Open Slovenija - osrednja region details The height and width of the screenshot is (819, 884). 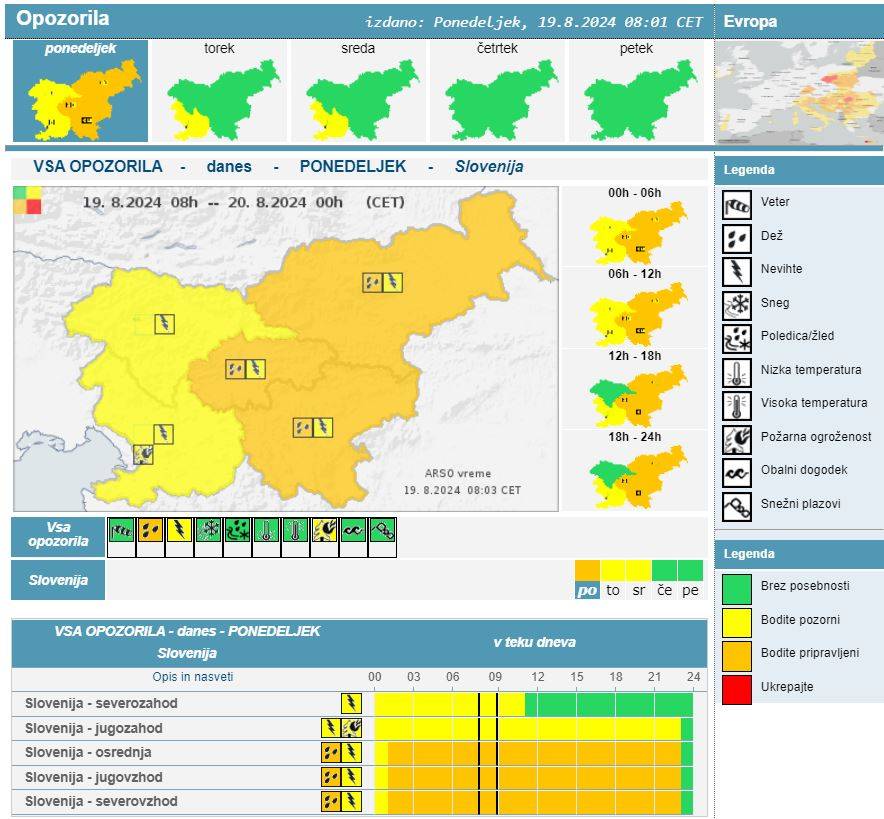coord(89,752)
